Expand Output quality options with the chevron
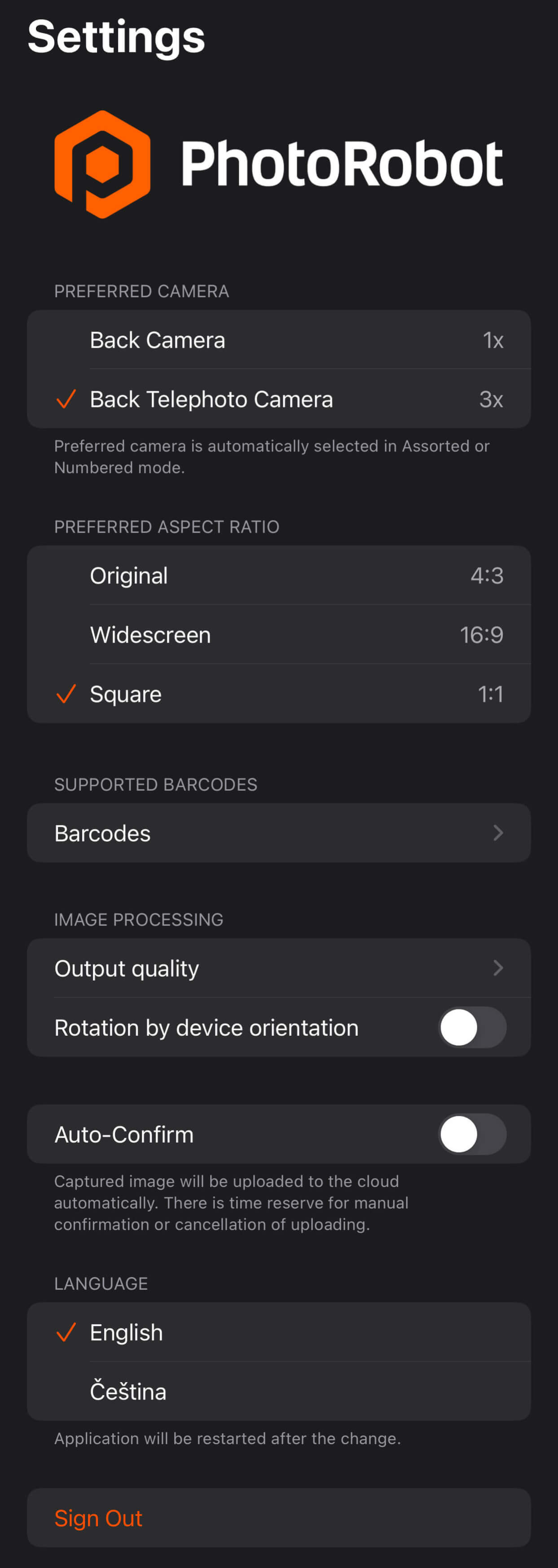Image resolution: width=558 pixels, height=1568 pixels. pyautogui.click(x=499, y=968)
